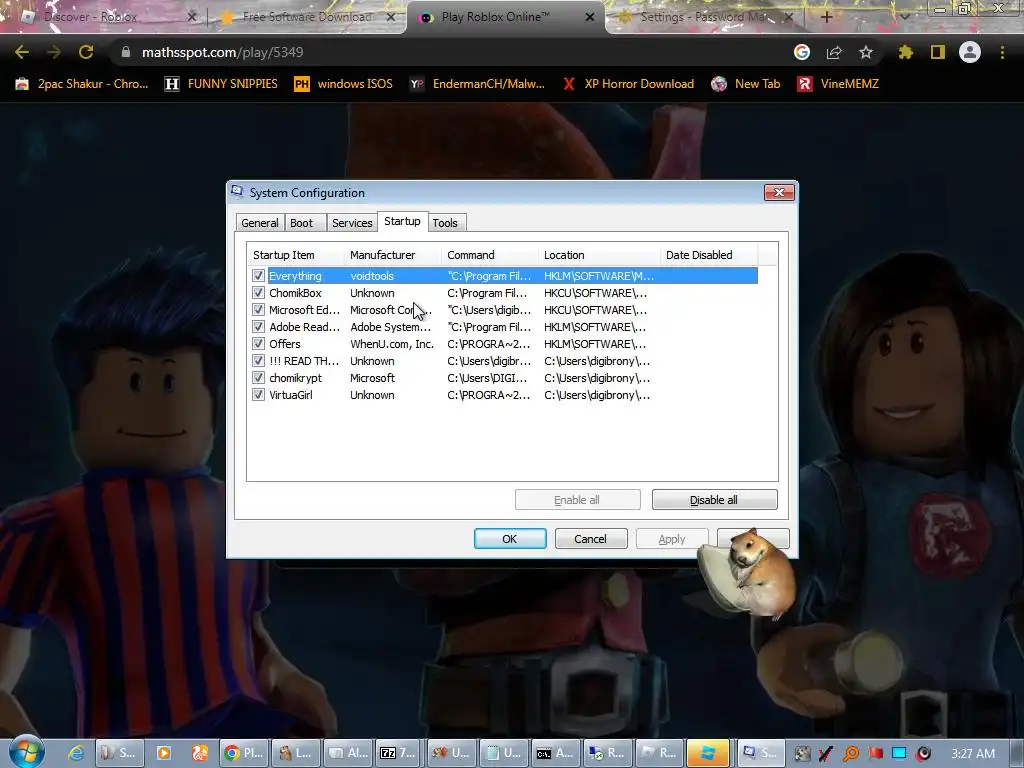1024x768 pixels.
Task: Select the voidtools manufacturer cell
Action: [x=372, y=276]
